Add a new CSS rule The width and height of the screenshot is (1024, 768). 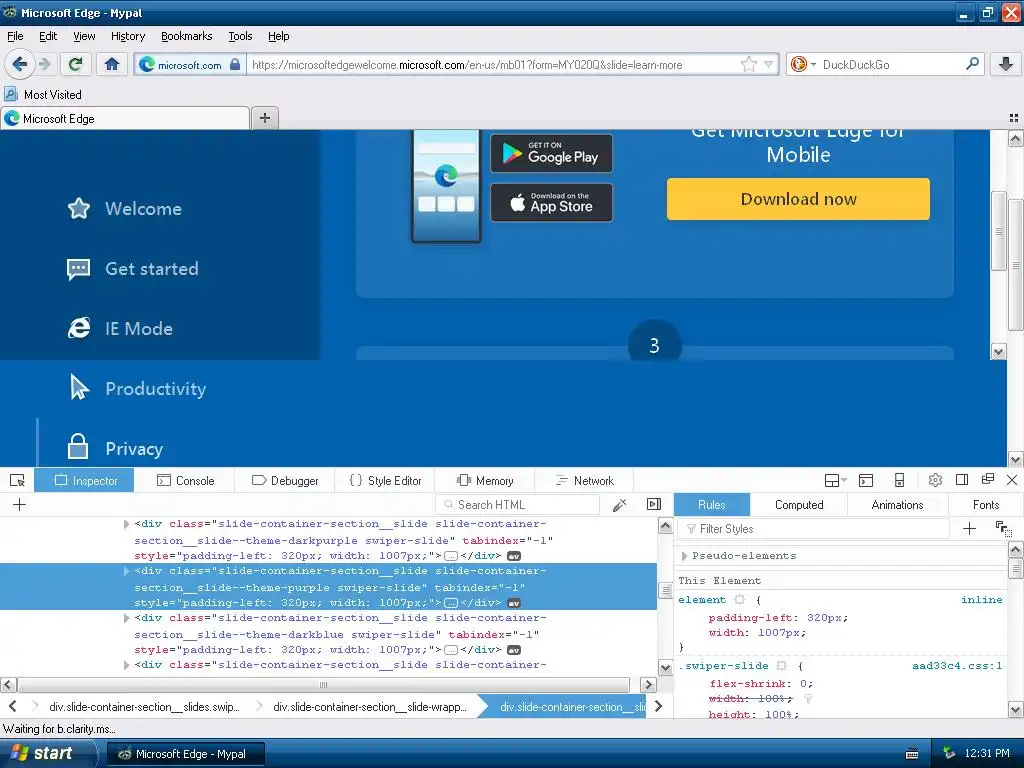(970, 529)
